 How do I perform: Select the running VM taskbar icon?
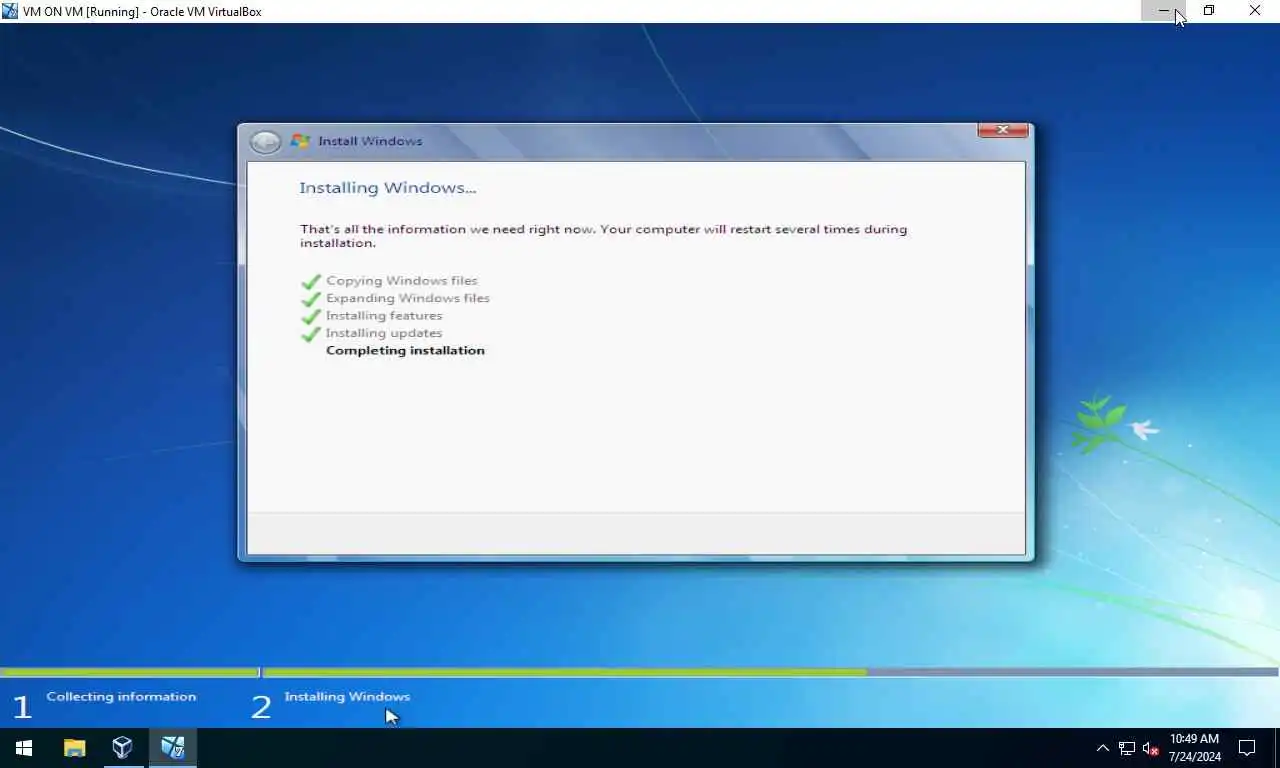pyautogui.click(x=173, y=748)
